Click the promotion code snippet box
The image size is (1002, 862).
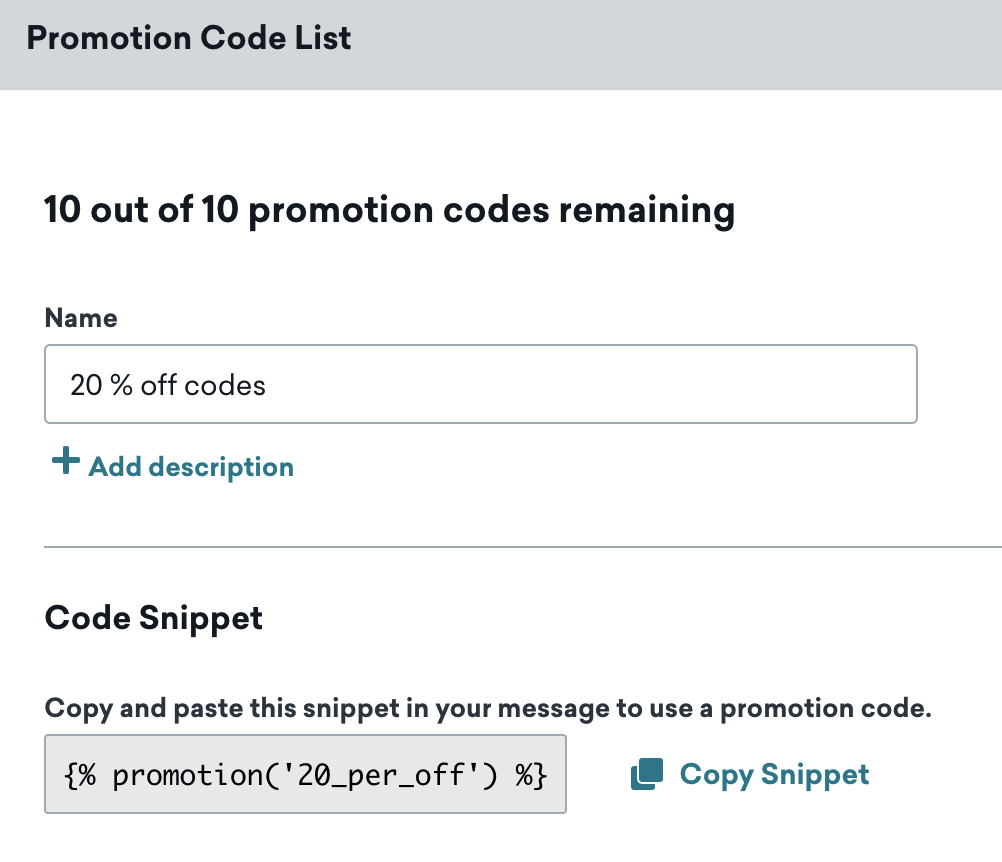tap(305, 775)
